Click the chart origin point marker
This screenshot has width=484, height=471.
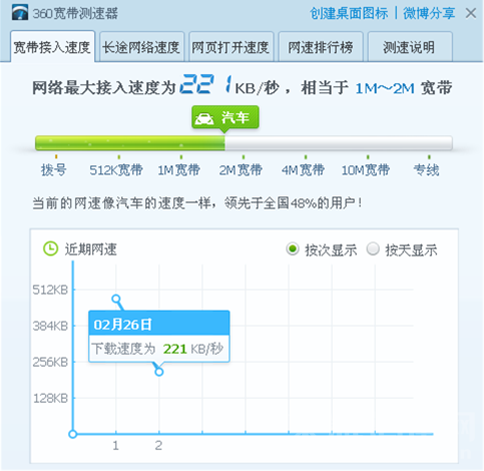73,434
